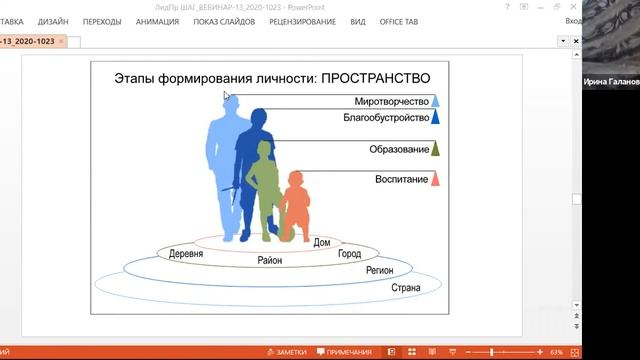Select the Миротворчество label
Image resolution: width=640 pixels, height=360 pixels.
(x=391, y=102)
